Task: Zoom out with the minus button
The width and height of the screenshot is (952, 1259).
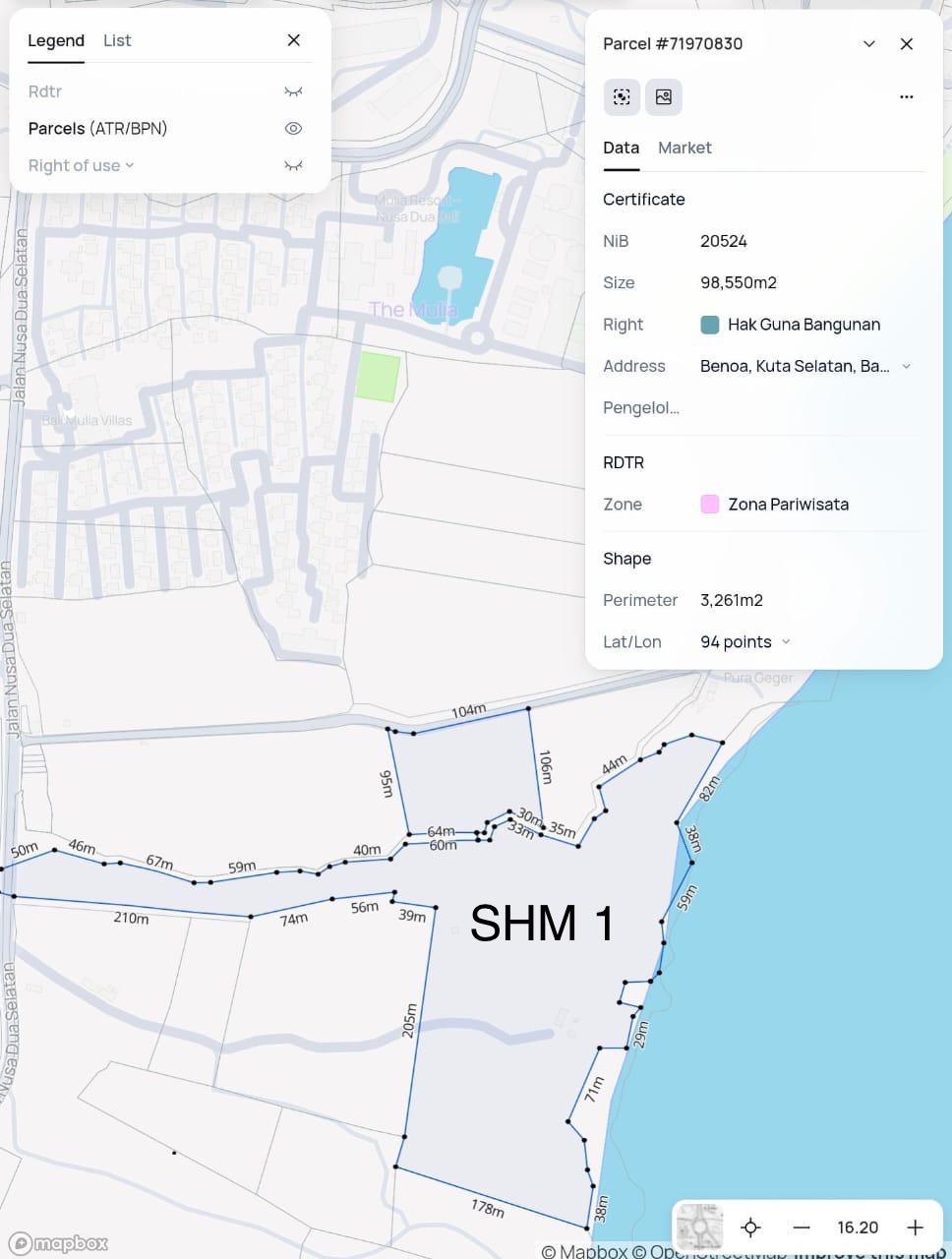Action: (802, 1227)
